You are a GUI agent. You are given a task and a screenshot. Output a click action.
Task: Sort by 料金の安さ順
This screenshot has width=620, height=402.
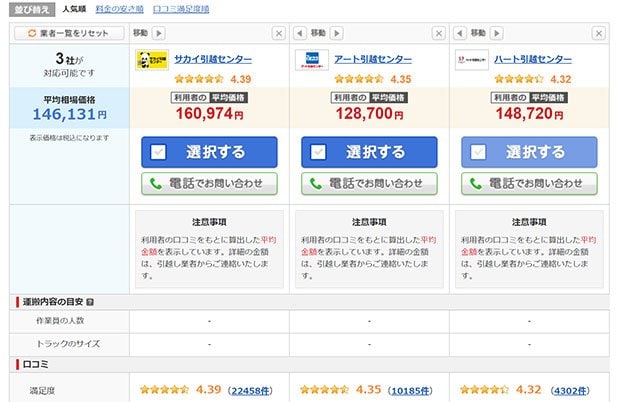[x=119, y=9]
